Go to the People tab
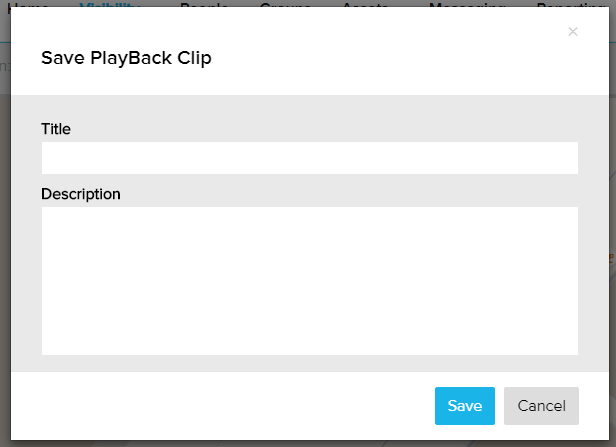616x447 pixels. (204, 4)
